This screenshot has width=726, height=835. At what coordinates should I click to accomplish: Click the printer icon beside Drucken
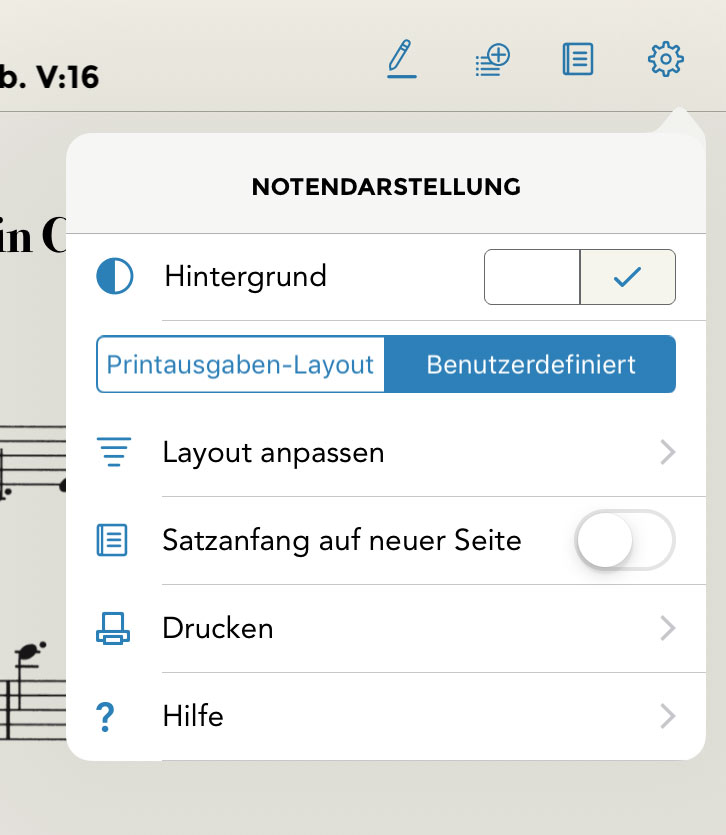(x=112, y=629)
